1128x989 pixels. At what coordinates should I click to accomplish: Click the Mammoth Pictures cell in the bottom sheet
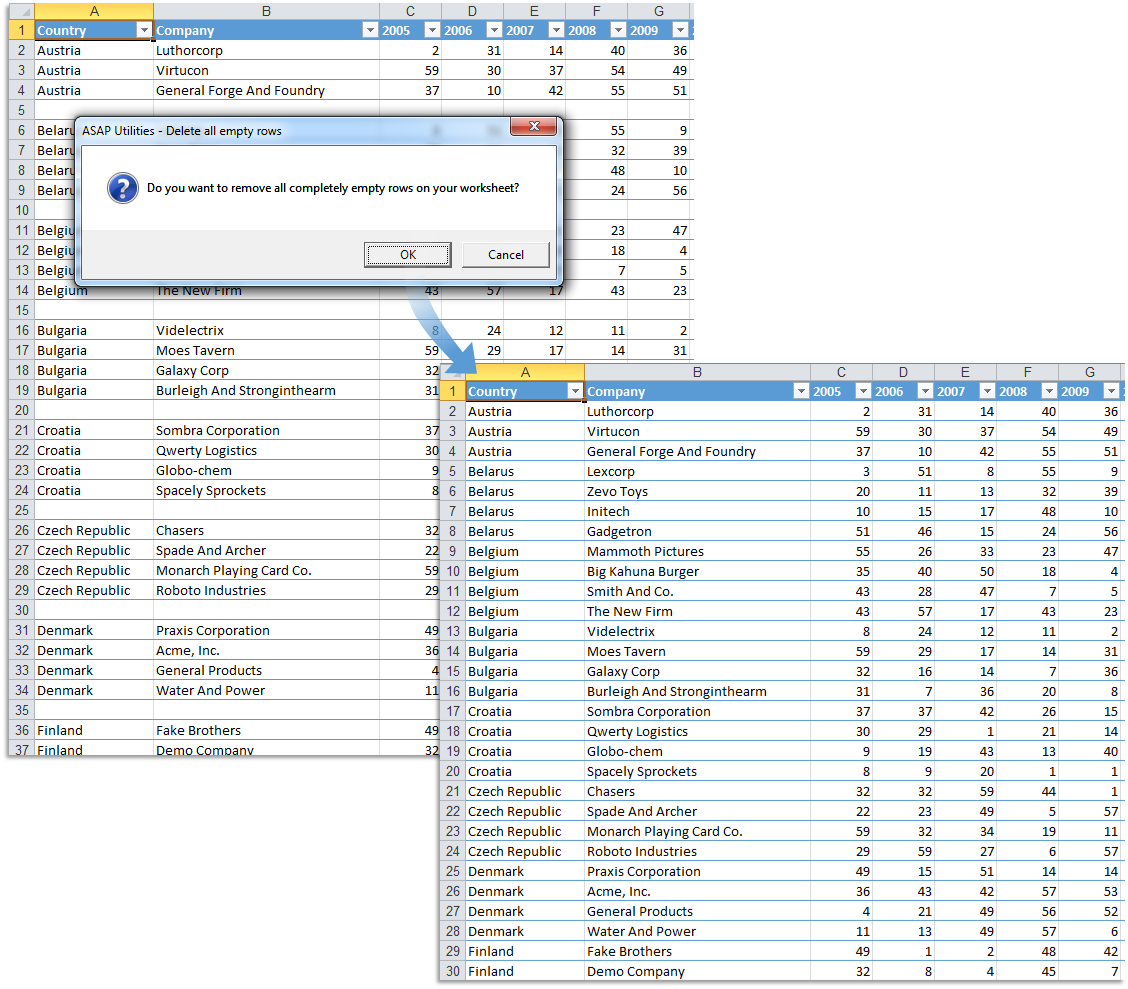(x=697, y=551)
